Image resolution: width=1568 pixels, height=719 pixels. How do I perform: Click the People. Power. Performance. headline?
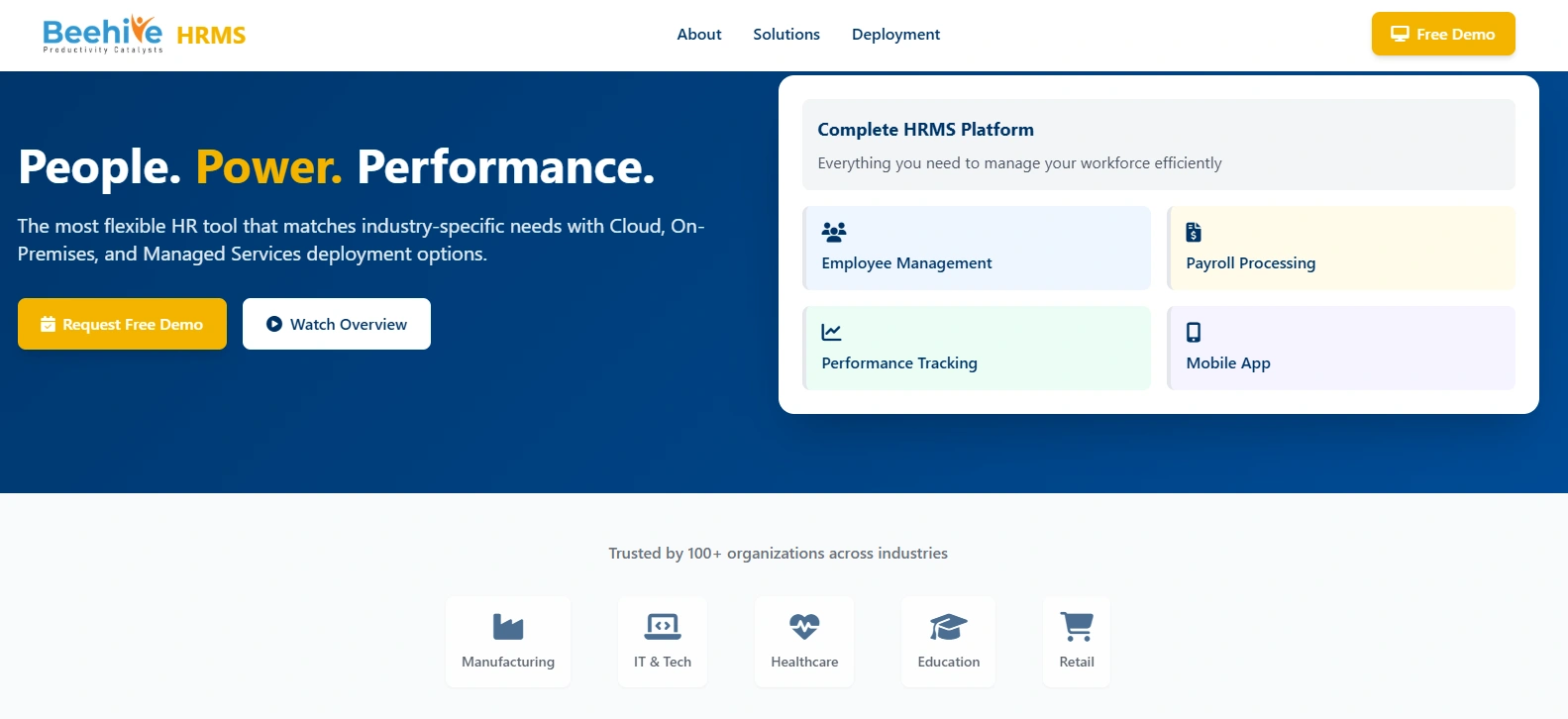pyautogui.click(x=337, y=166)
